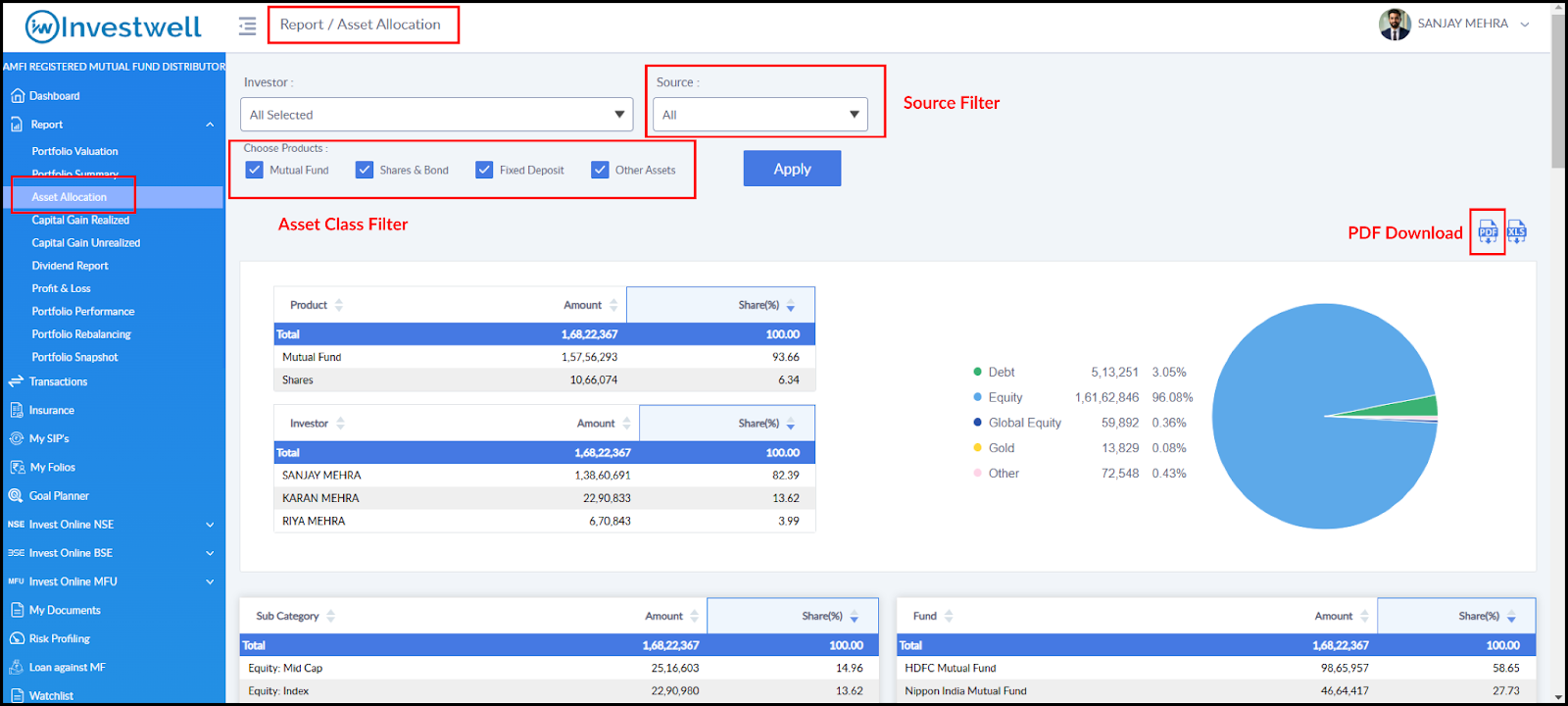The image size is (1568, 706).
Task: Click the Loan against MF icon
Action: 17,667
